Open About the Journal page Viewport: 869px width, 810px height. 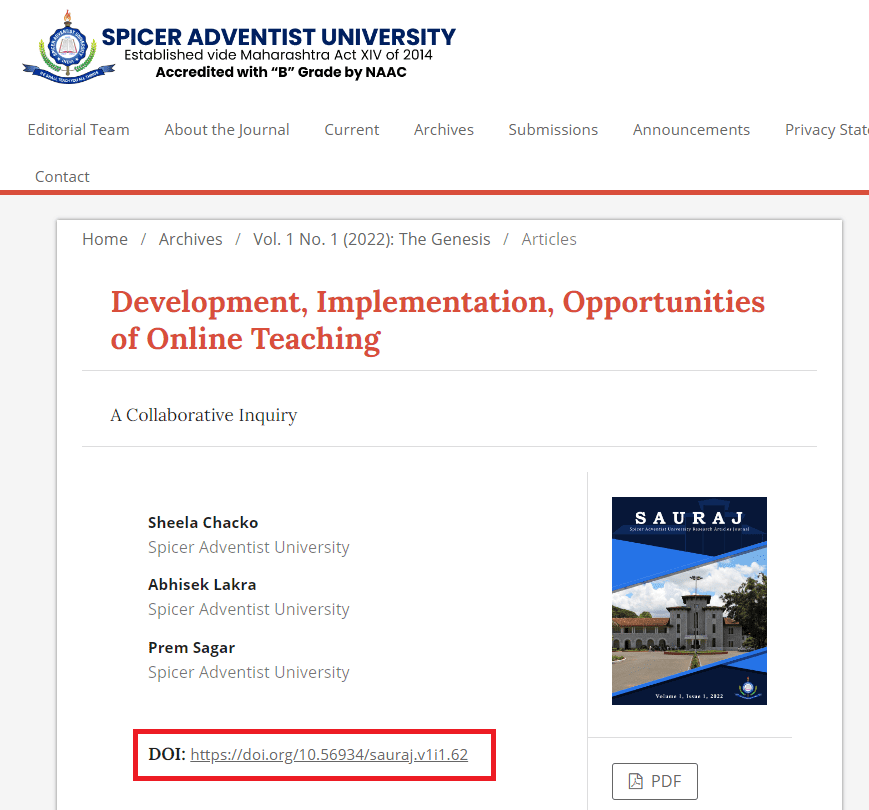tap(227, 130)
